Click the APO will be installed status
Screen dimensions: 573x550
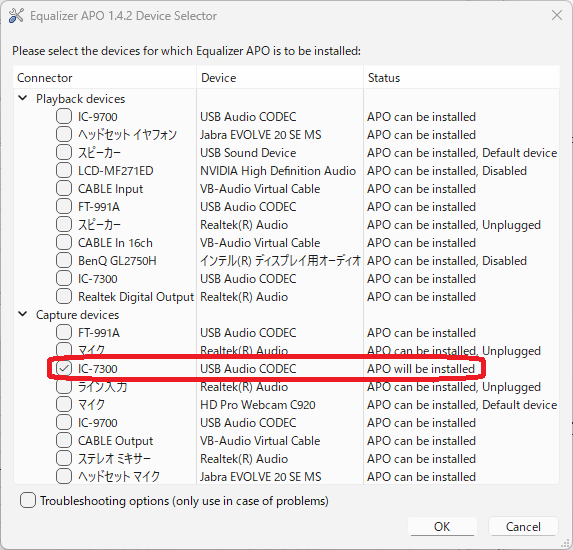tap(421, 369)
